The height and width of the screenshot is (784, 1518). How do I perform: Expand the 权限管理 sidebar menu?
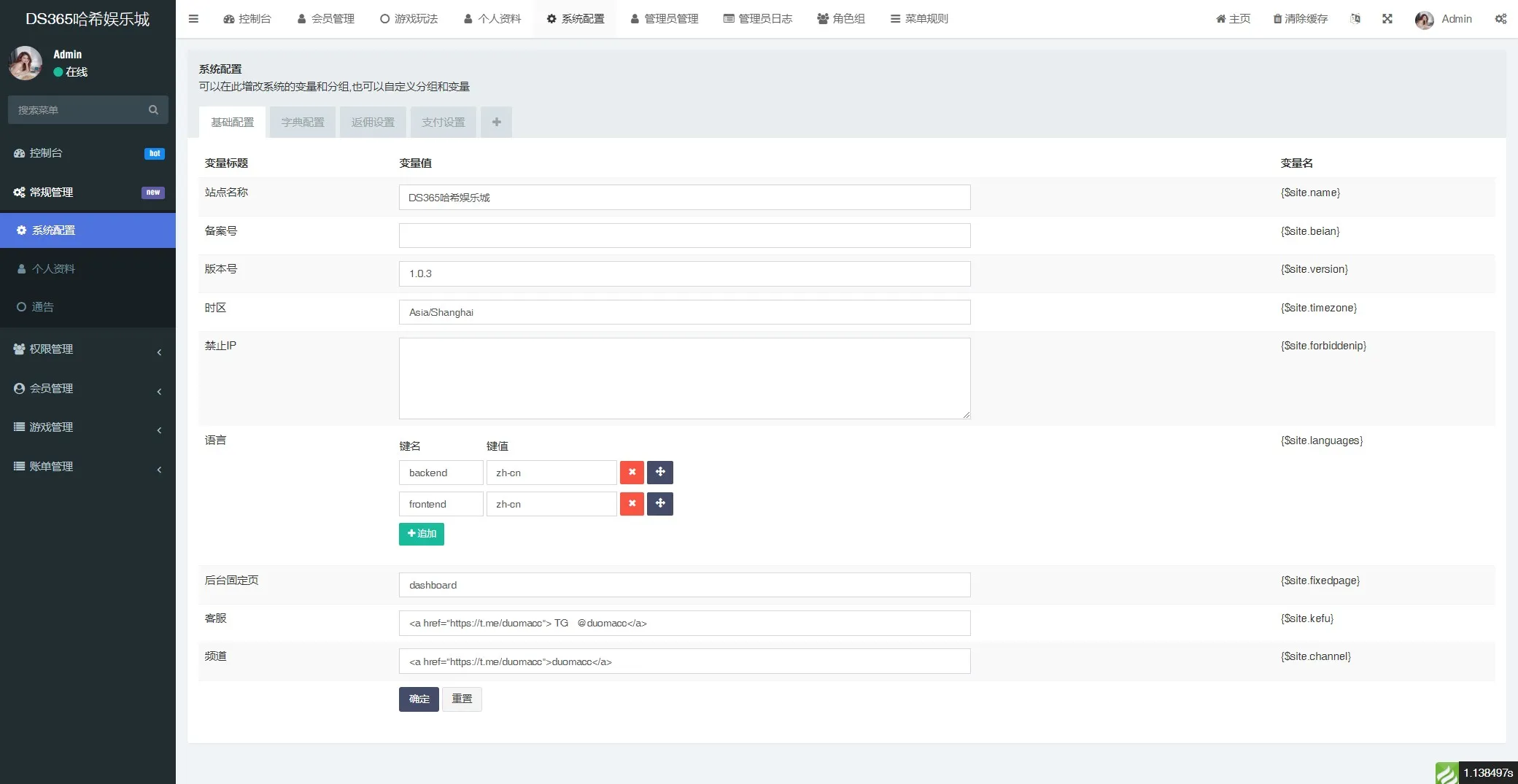pos(88,349)
